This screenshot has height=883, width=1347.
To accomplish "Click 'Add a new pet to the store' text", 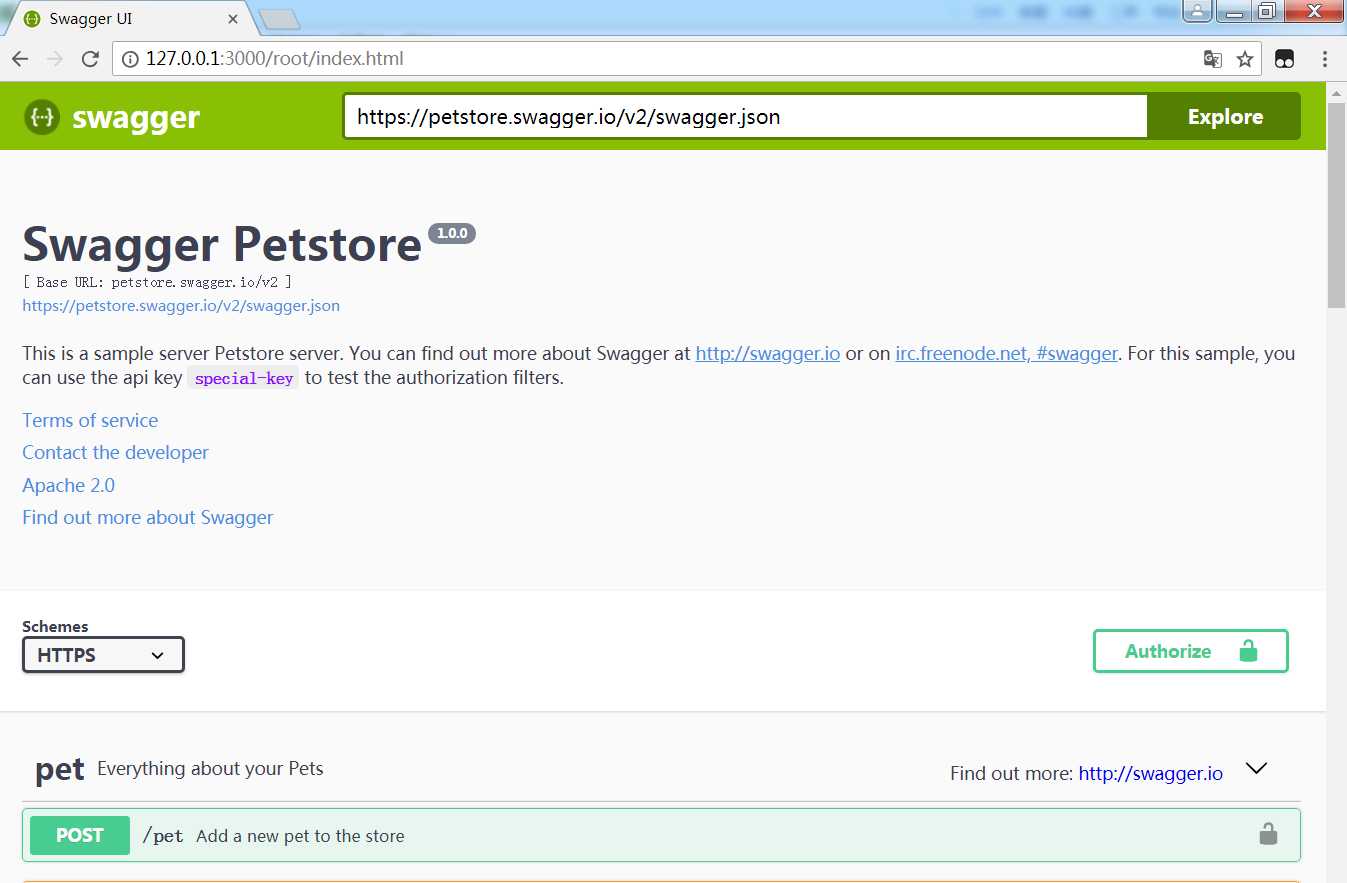I will 300,836.
